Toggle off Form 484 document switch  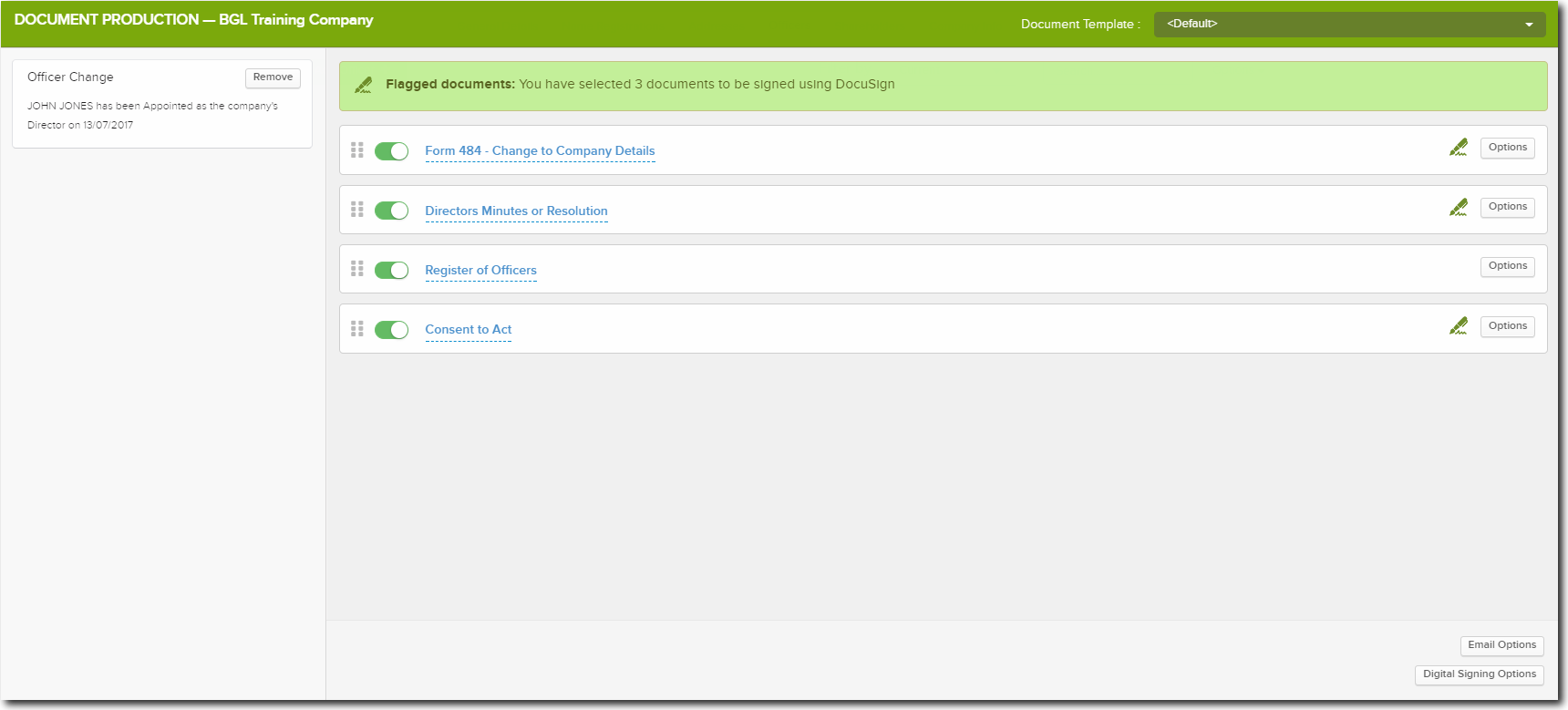click(x=392, y=151)
